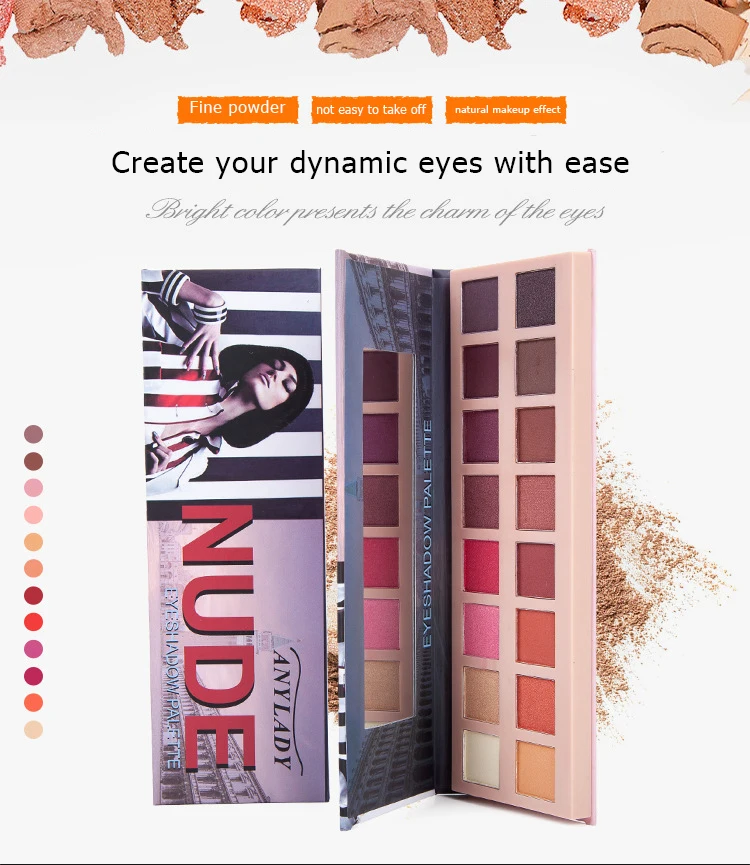The image size is (750, 865).
Task: Click the 'EYESHADOW PALETTE' text on open lid
Action: 428,533
